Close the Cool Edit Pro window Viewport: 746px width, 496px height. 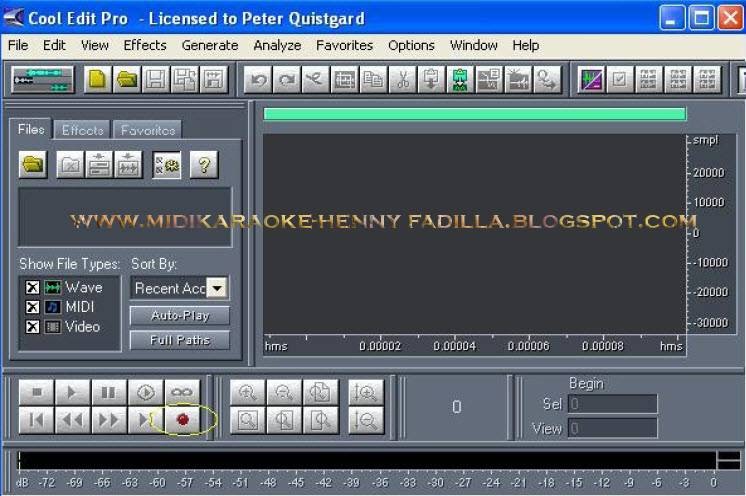coord(730,18)
